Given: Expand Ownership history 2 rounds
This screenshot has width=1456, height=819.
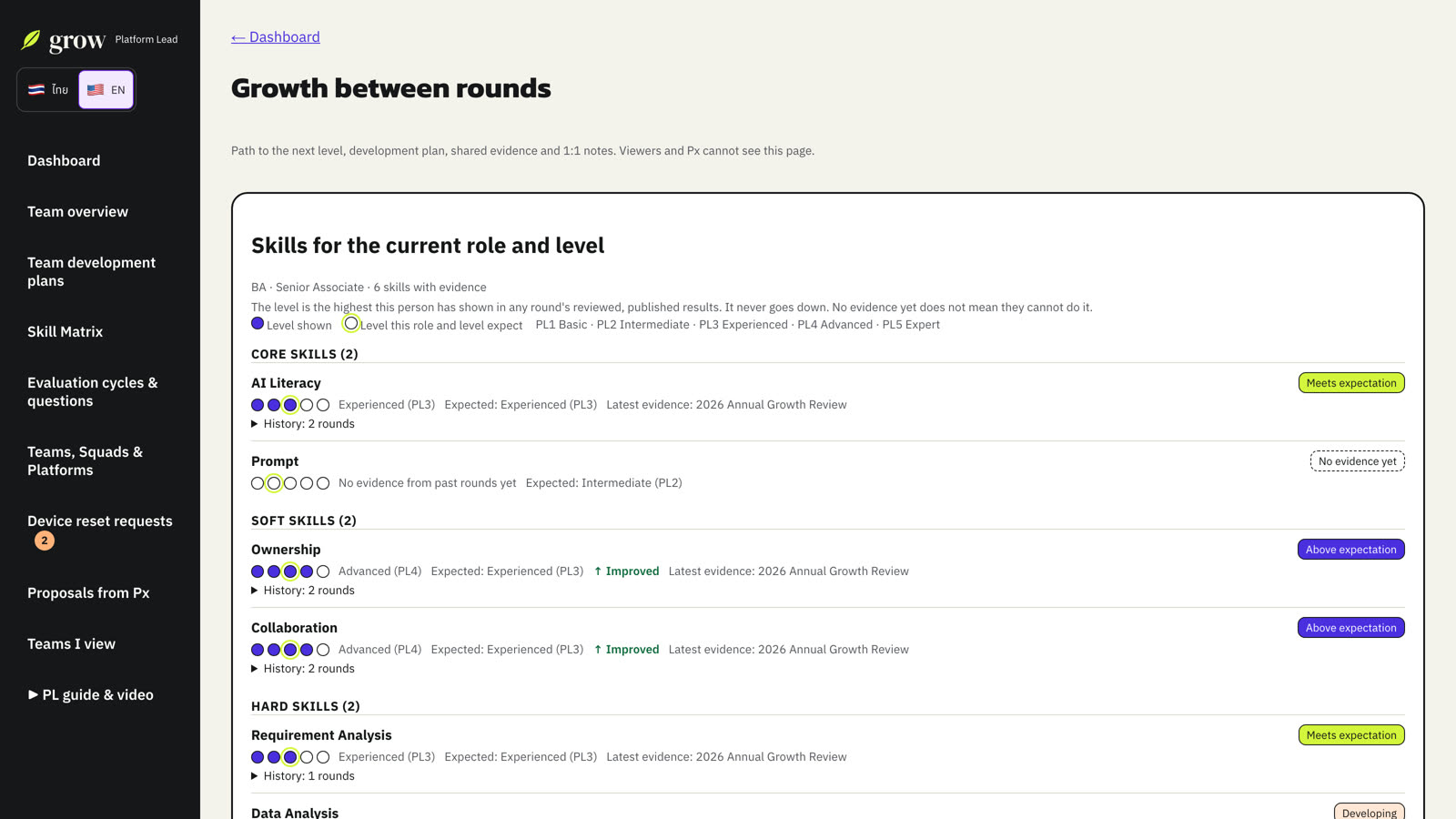Looking at the screenshot, I should coord(303,591).
